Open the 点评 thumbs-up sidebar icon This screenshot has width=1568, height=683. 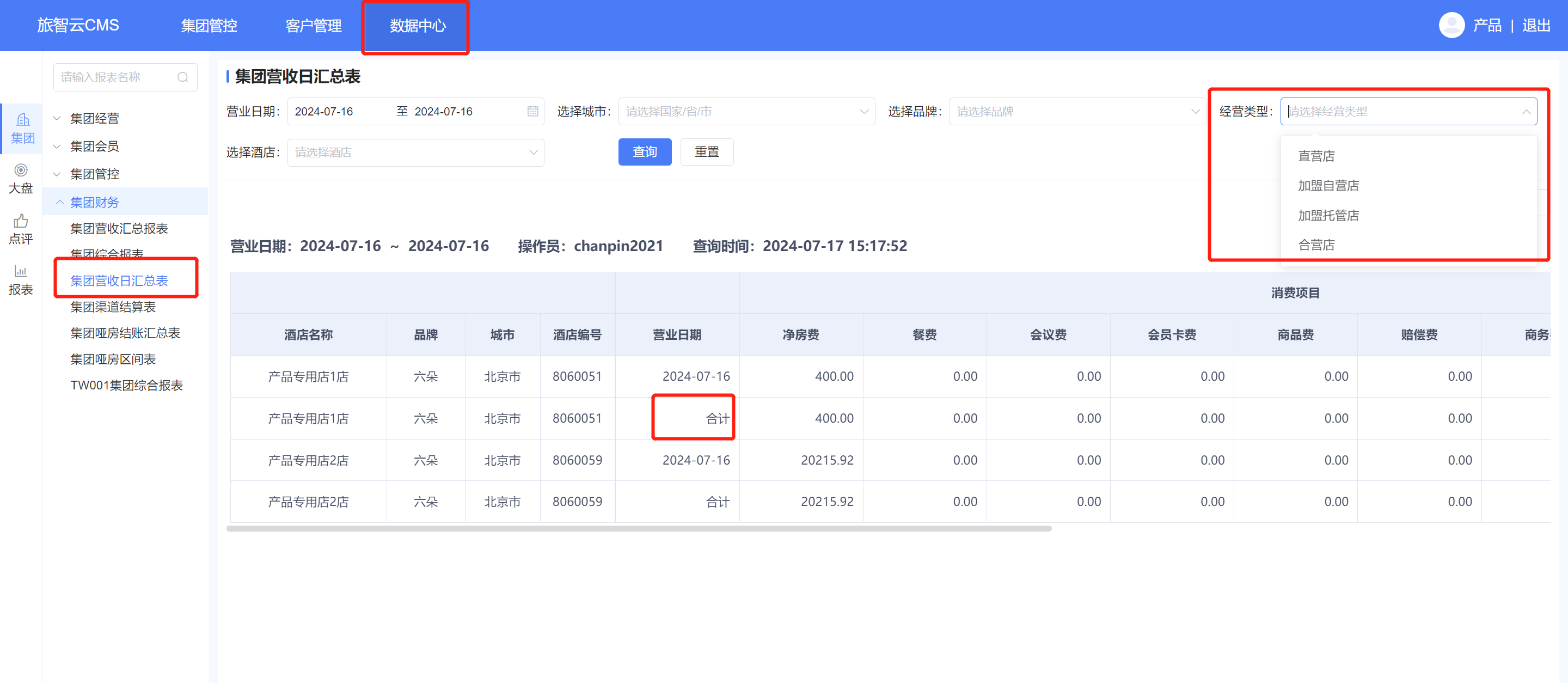[x=21, y=229]
